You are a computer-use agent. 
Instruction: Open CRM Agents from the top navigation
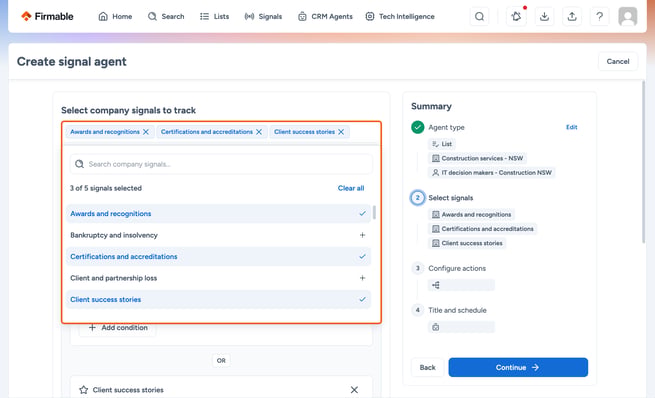pyautogui.click(x=325, y=16)
